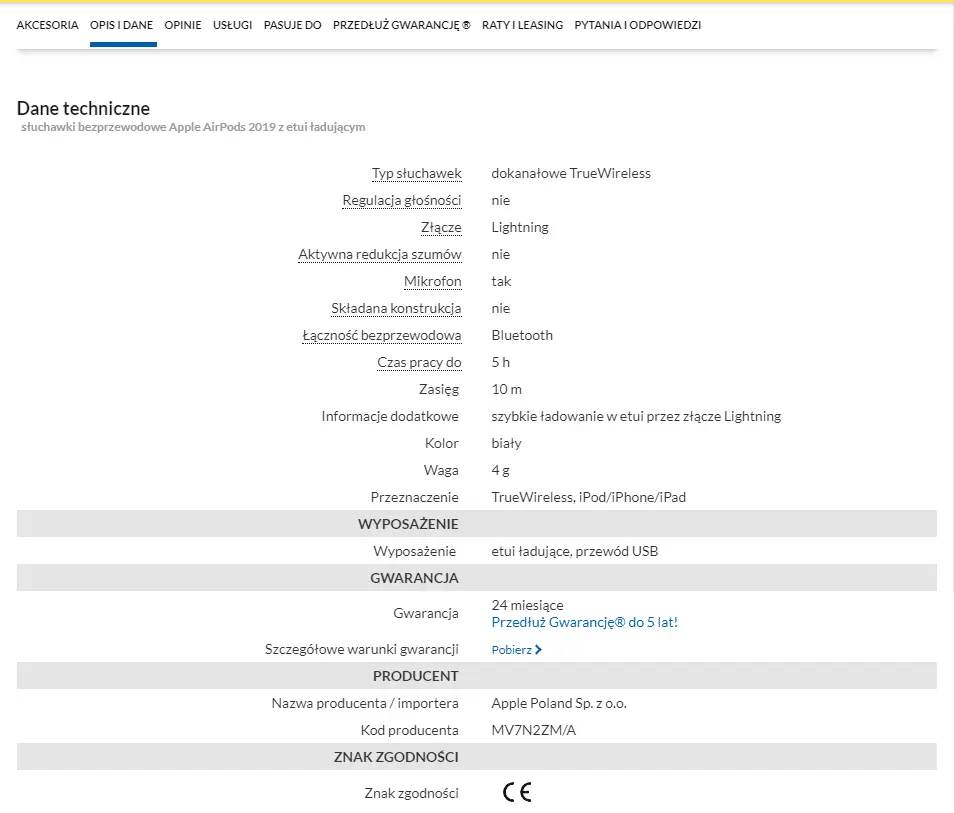954x813 pixels.
Task: Click the 'etui ładujące, przewód USB' value
Action: tap(575, 551)
